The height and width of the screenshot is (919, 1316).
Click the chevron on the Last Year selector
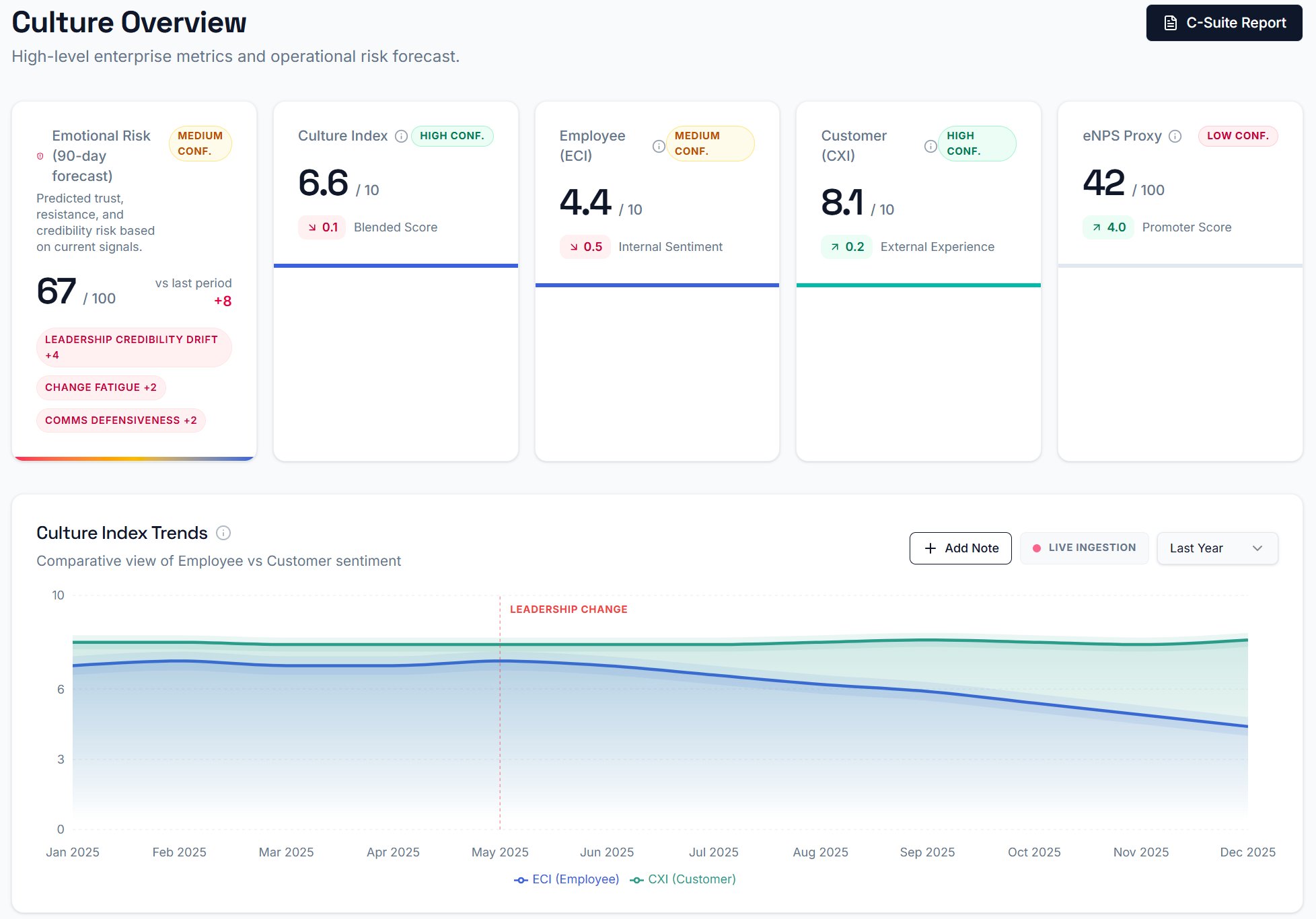point(1257,548)
